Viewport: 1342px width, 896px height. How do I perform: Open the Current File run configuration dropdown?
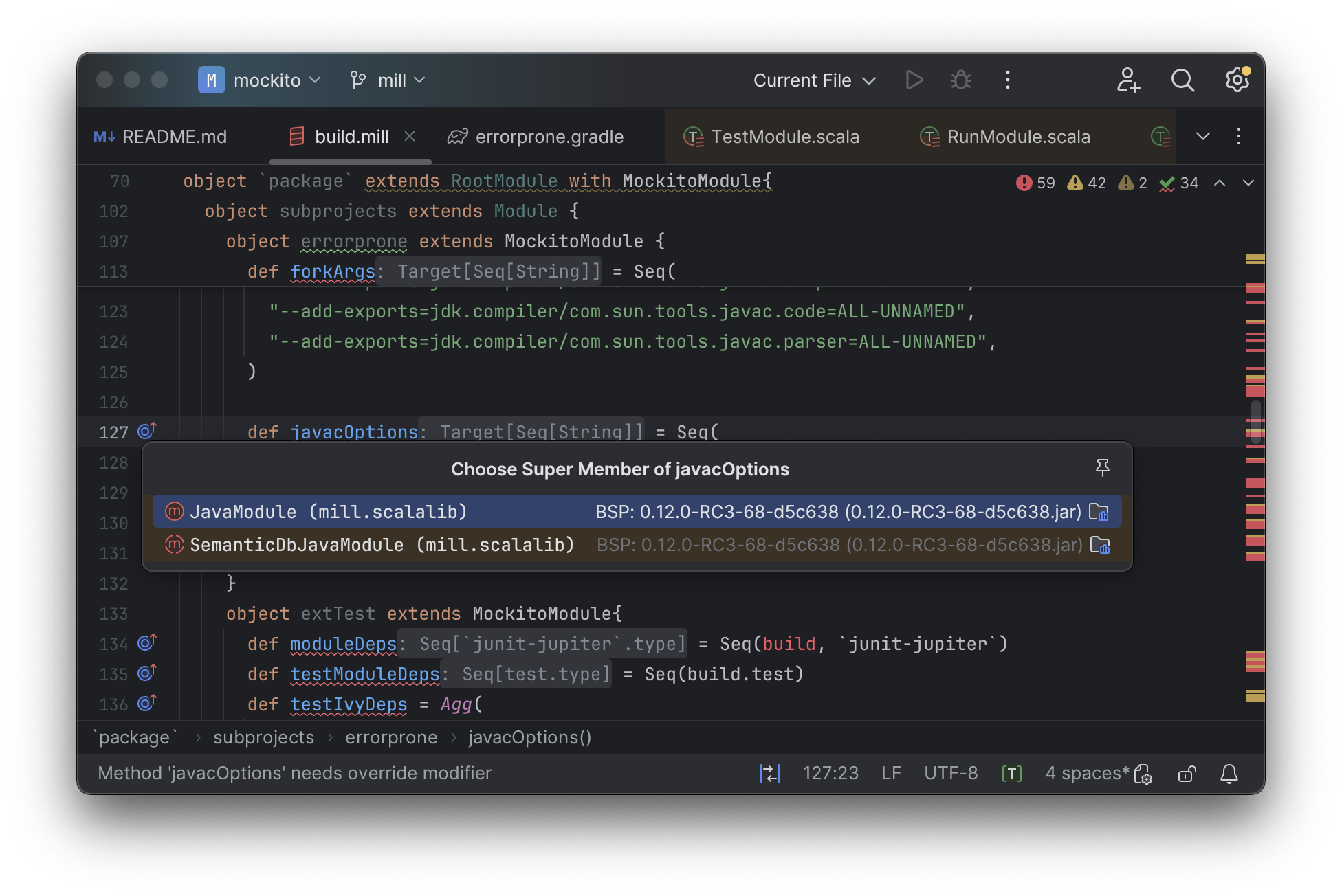point(813,80)
